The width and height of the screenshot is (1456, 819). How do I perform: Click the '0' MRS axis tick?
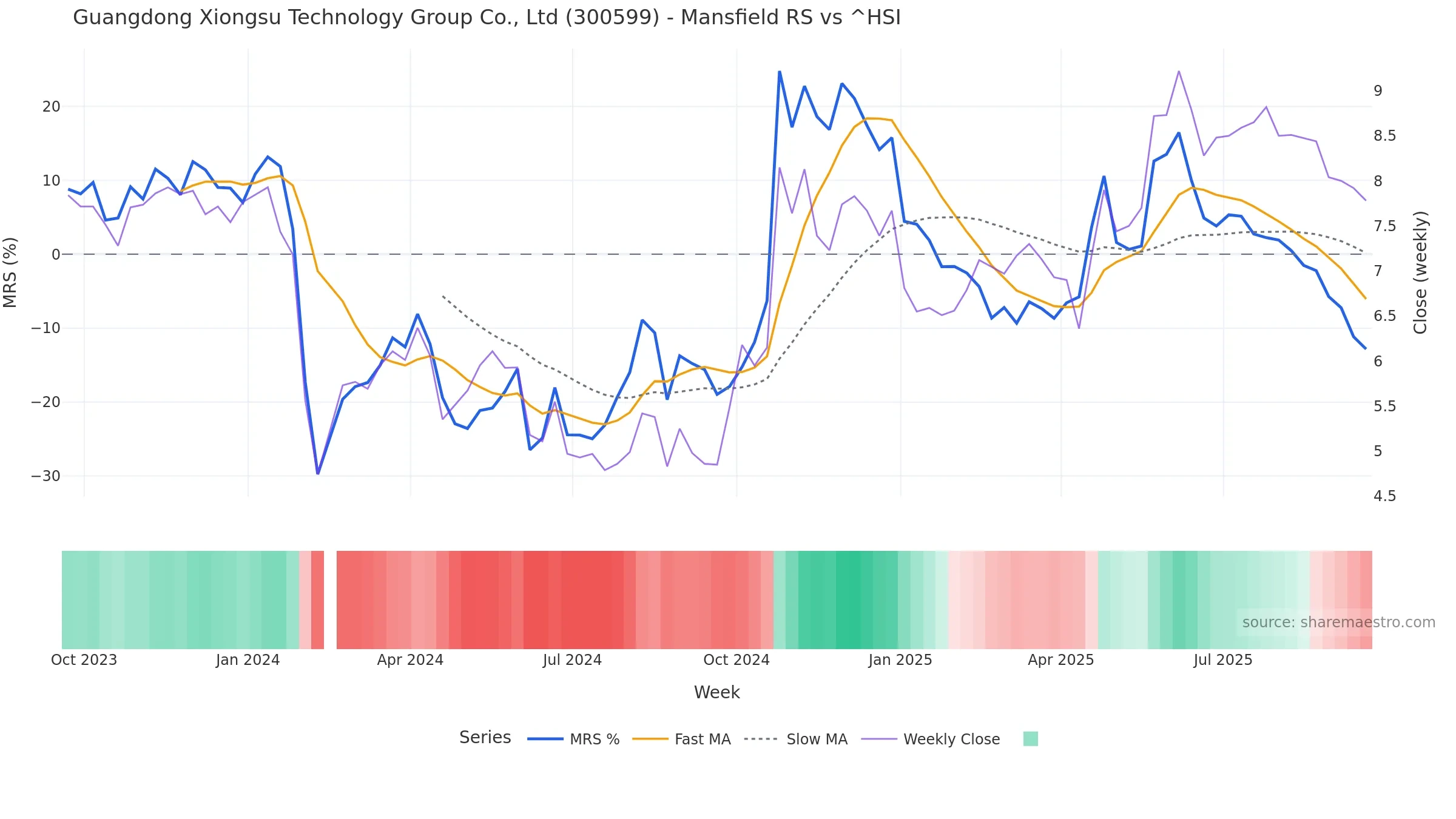[x=56, y=255]
